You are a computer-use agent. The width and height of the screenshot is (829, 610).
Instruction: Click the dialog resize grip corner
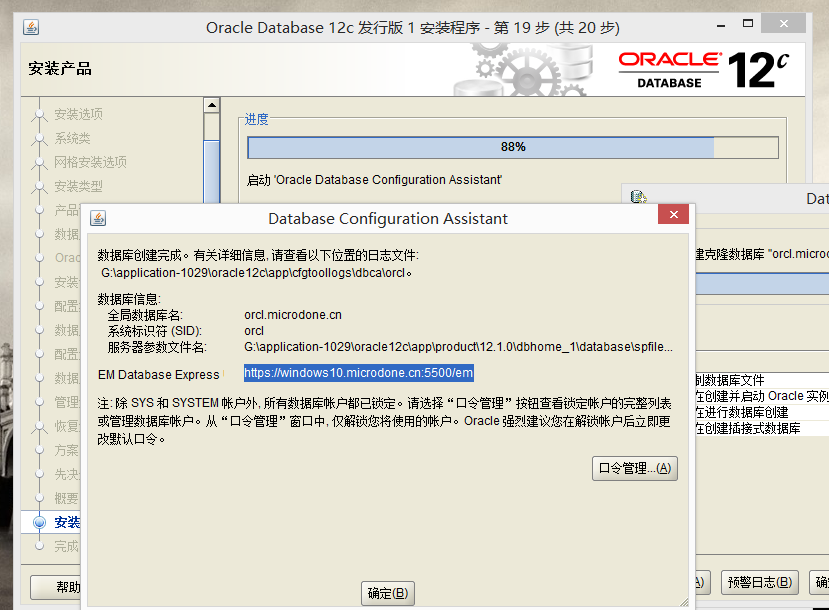684,602
